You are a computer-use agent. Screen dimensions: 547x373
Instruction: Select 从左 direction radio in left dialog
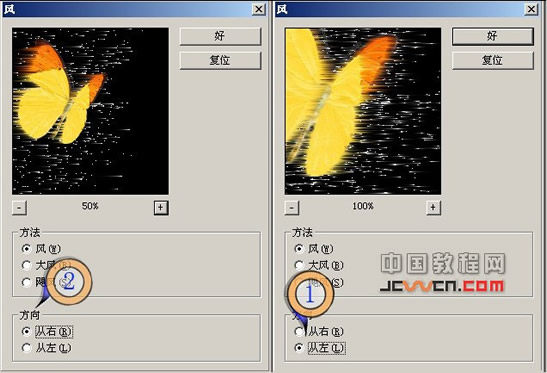point(26,348)
